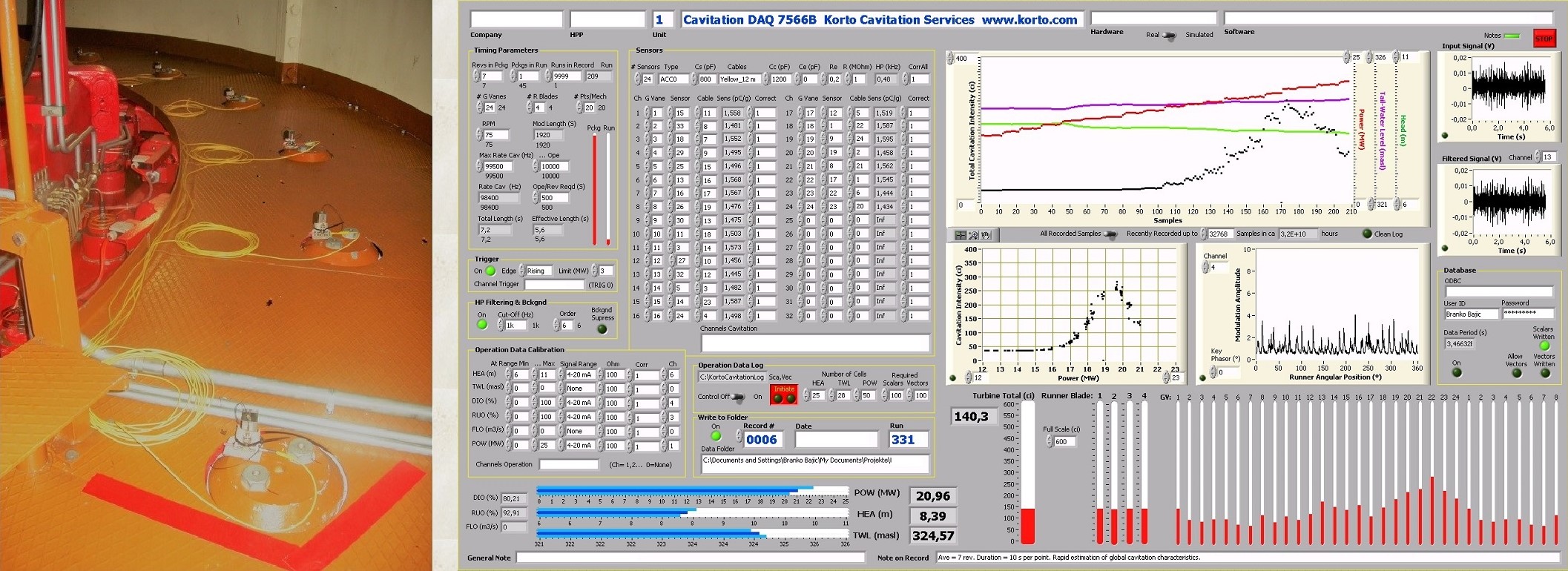Switch Operation Data Log Control on
This screenshot has width=1568, height=571.
point(738,397)
